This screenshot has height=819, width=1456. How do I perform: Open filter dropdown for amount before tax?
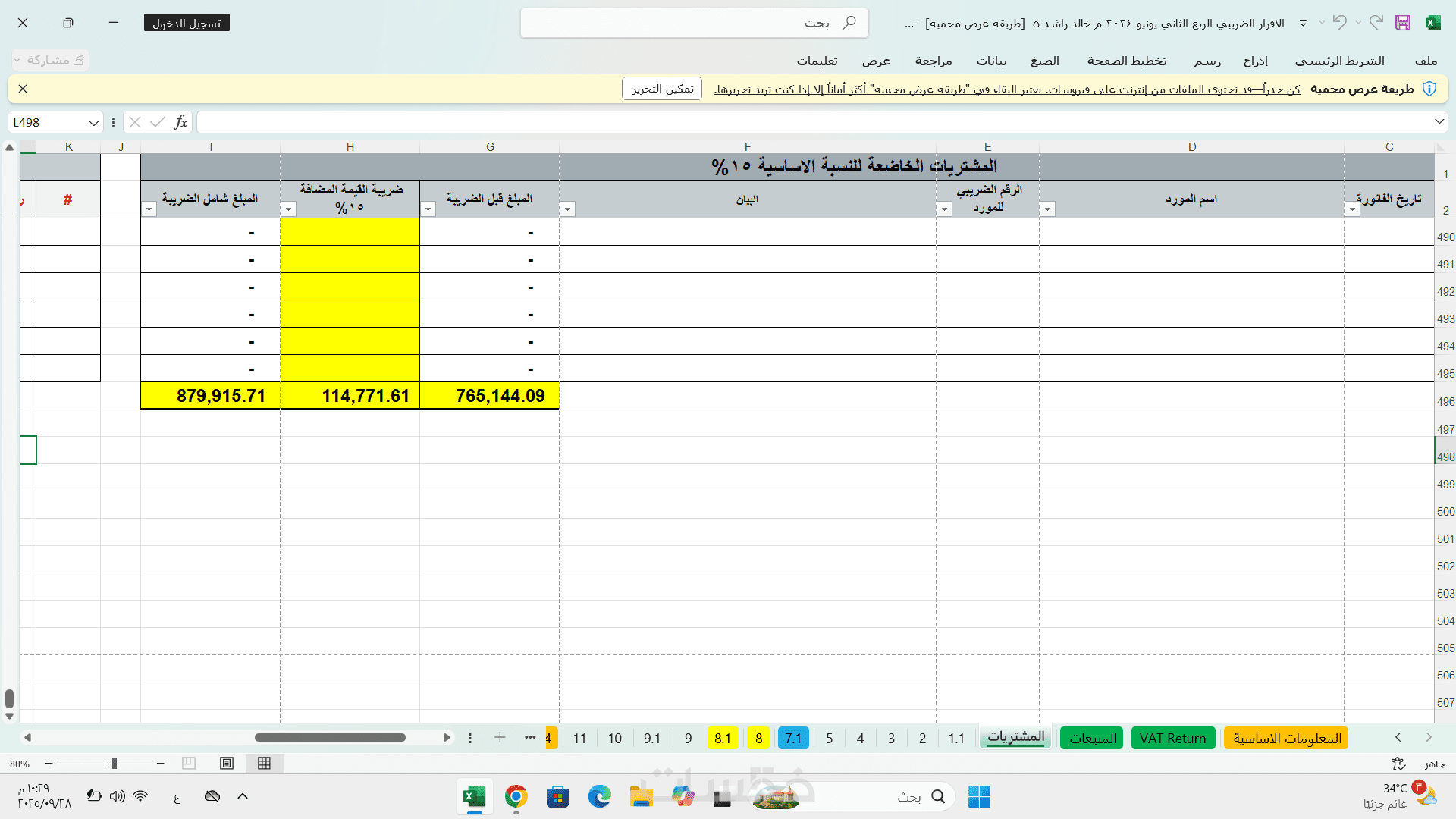[x=428, y=209]
